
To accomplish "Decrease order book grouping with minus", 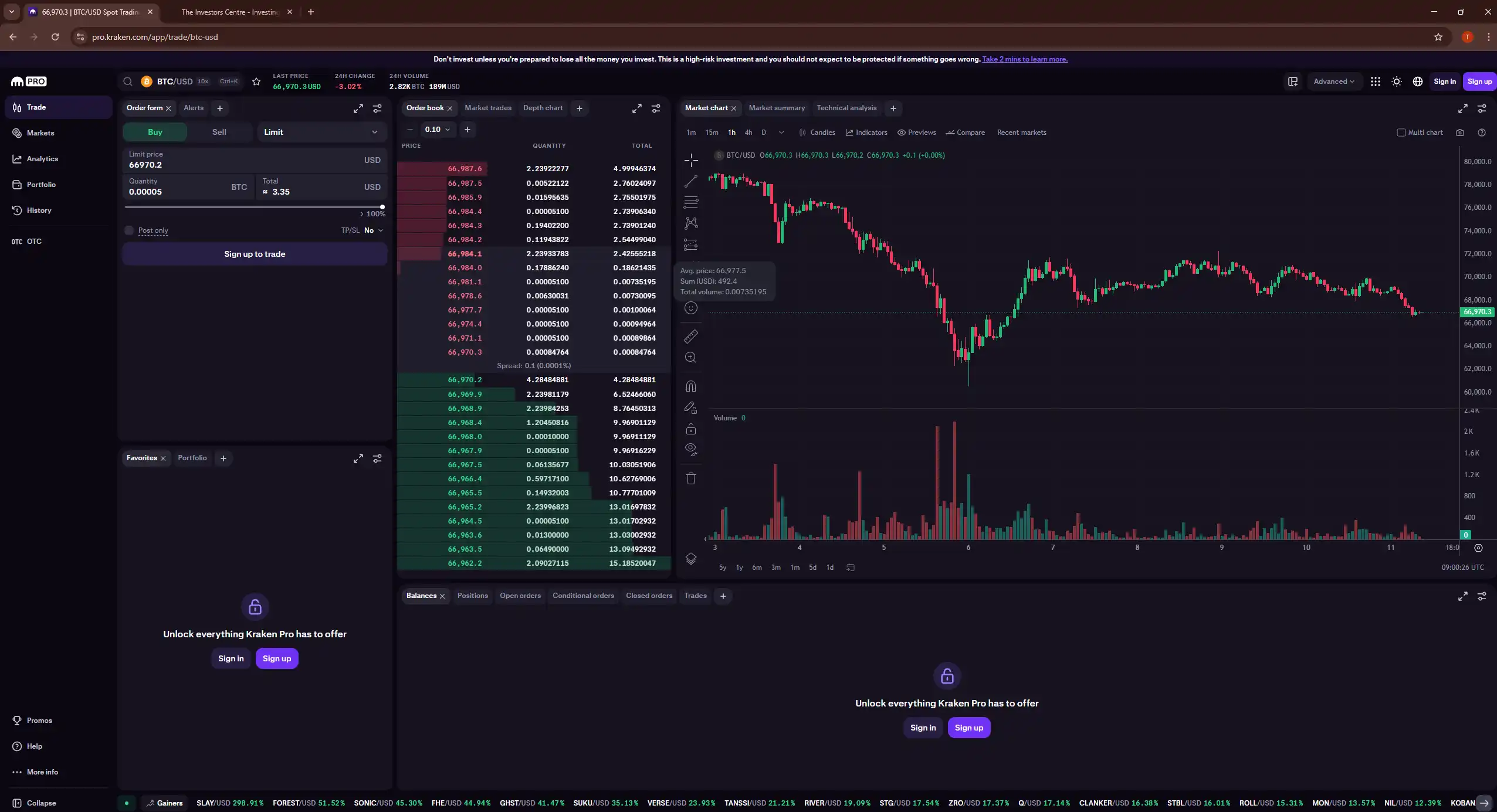I will pos(410,130).
